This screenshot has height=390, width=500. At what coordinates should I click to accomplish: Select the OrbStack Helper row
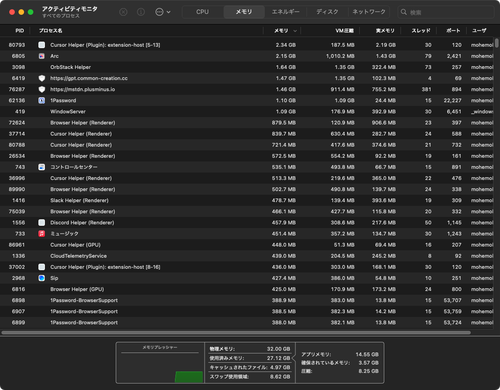[247, 67]
